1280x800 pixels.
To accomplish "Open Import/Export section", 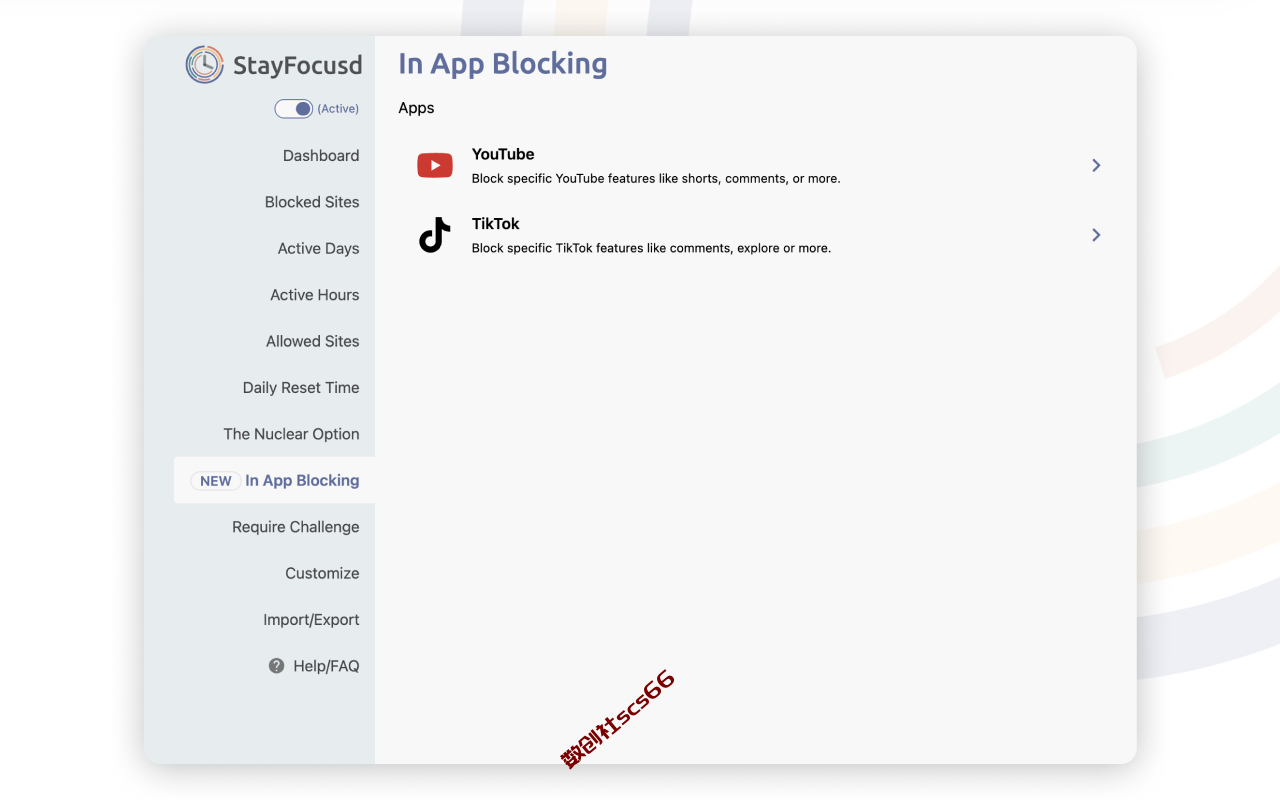I will pos(312,620).
